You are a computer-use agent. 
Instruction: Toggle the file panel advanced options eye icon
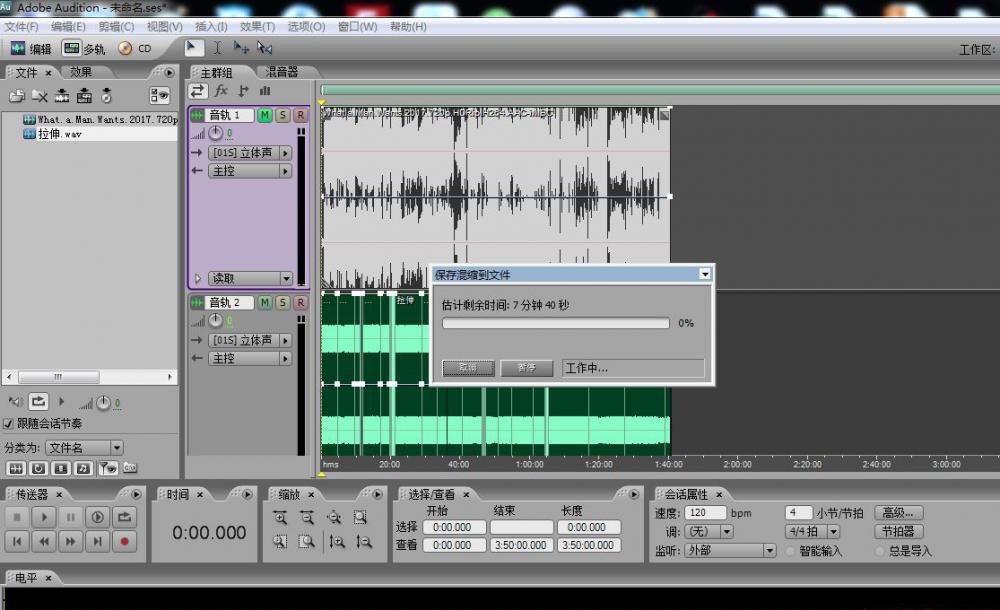tap(159, 96)
